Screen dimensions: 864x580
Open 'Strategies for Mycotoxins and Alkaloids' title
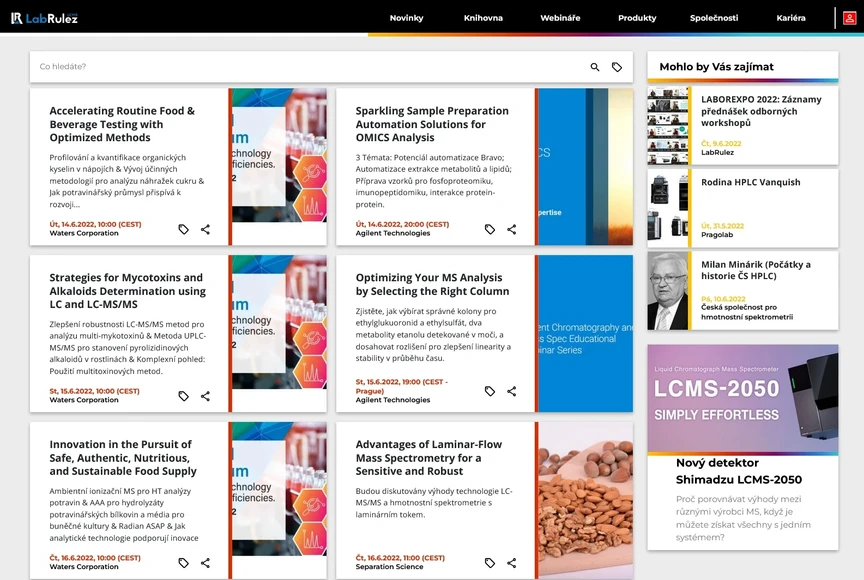pos(127,291)
